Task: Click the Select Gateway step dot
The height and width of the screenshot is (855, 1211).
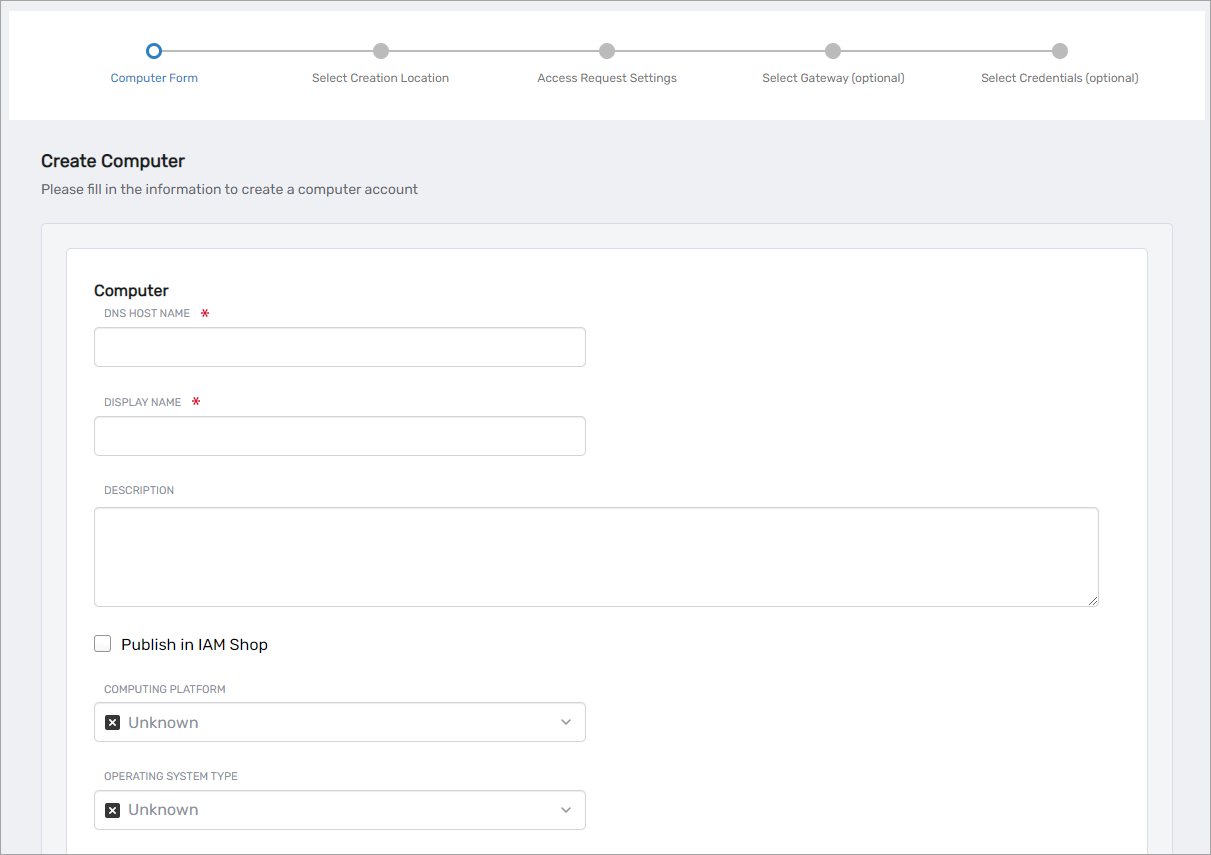Action: click(833, 50)
